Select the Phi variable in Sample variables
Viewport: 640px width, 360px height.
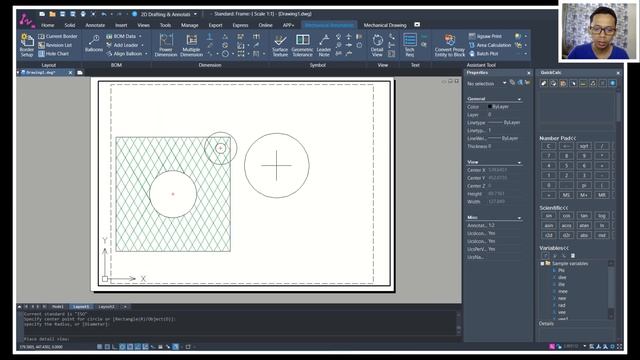561,270
